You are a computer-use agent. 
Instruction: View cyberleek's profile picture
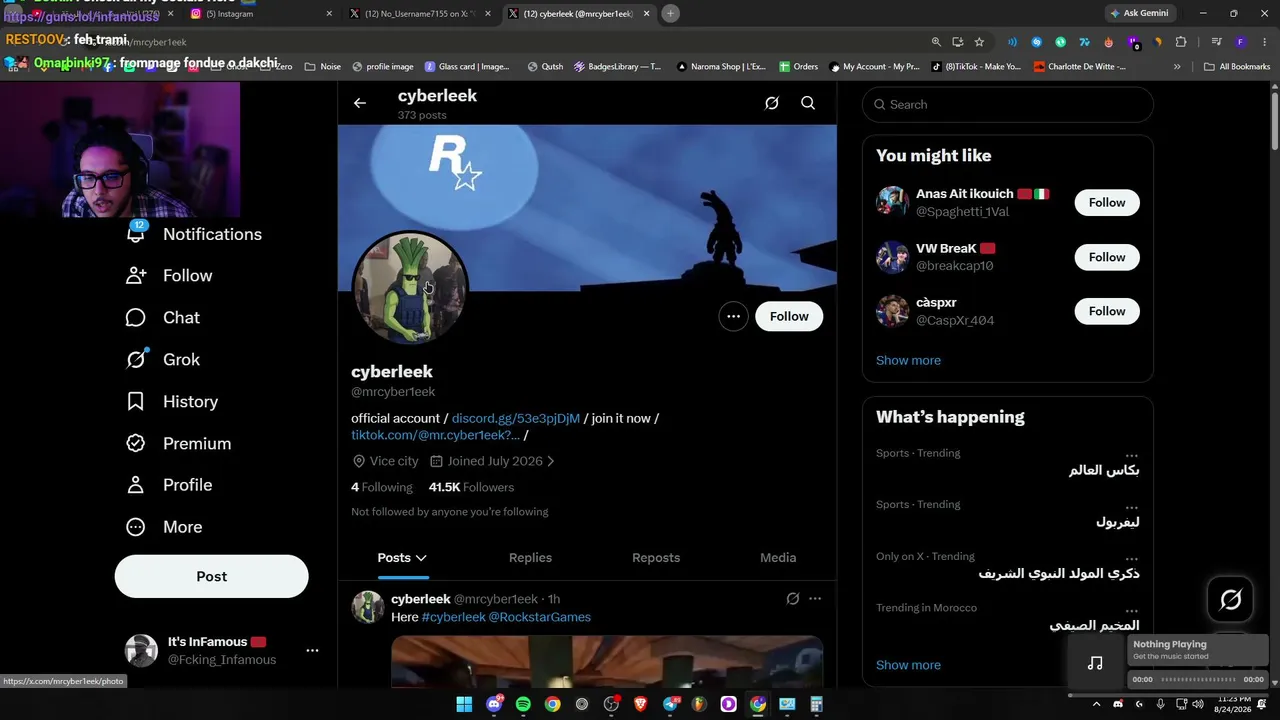tap(410, 289)
